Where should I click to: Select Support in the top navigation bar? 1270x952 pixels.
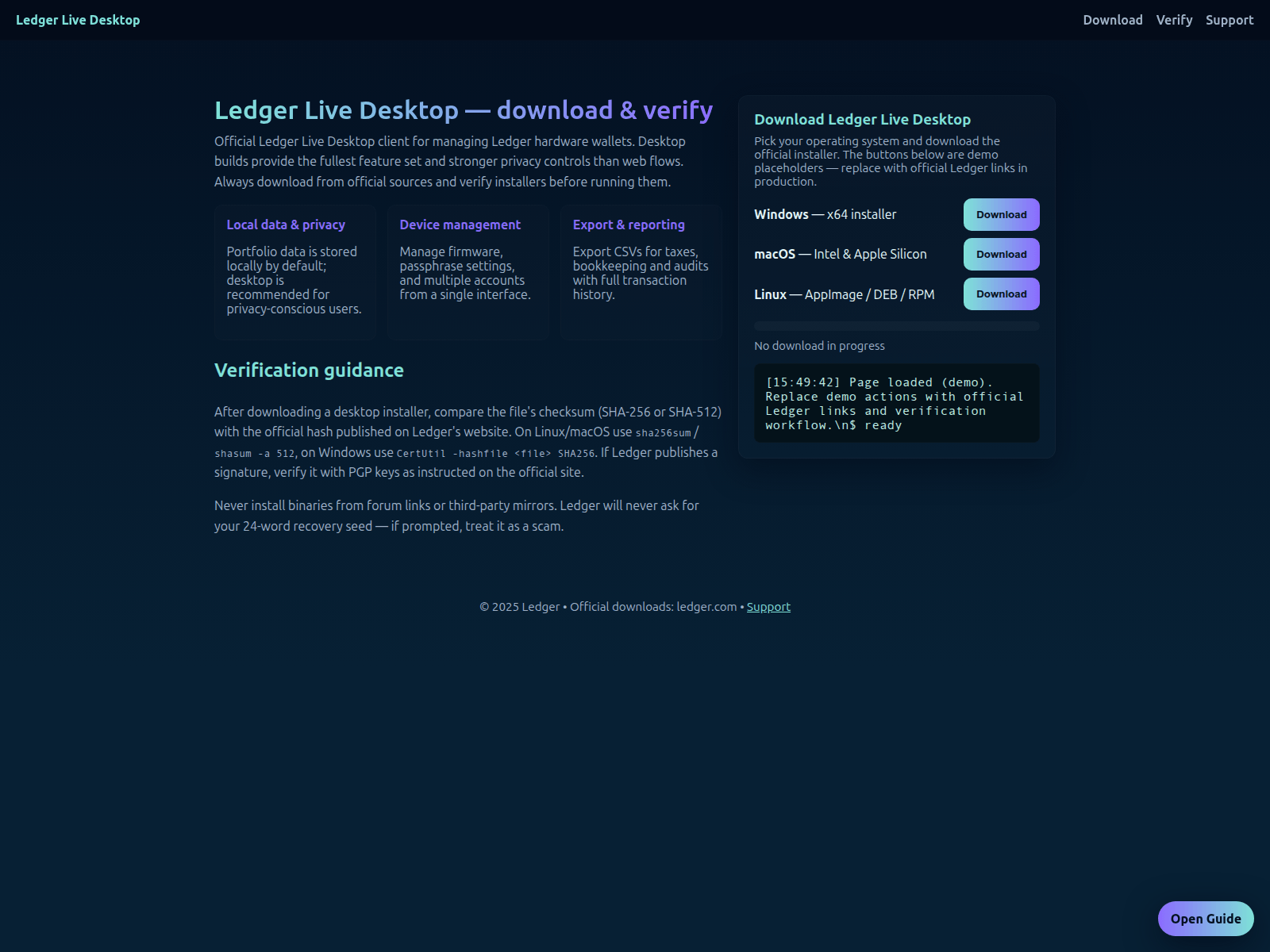[1229, 20]
